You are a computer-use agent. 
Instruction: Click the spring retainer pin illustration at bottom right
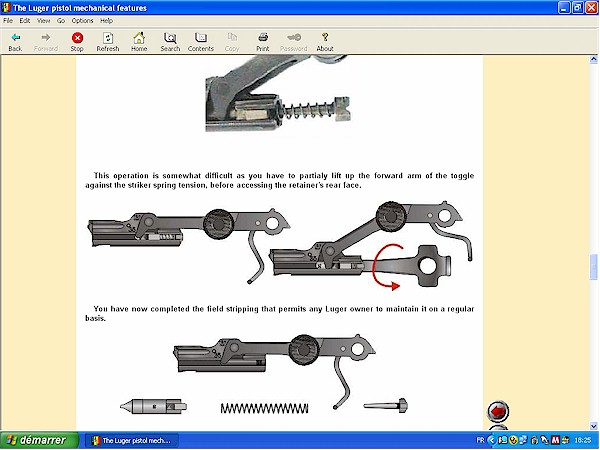coord(386,405)
